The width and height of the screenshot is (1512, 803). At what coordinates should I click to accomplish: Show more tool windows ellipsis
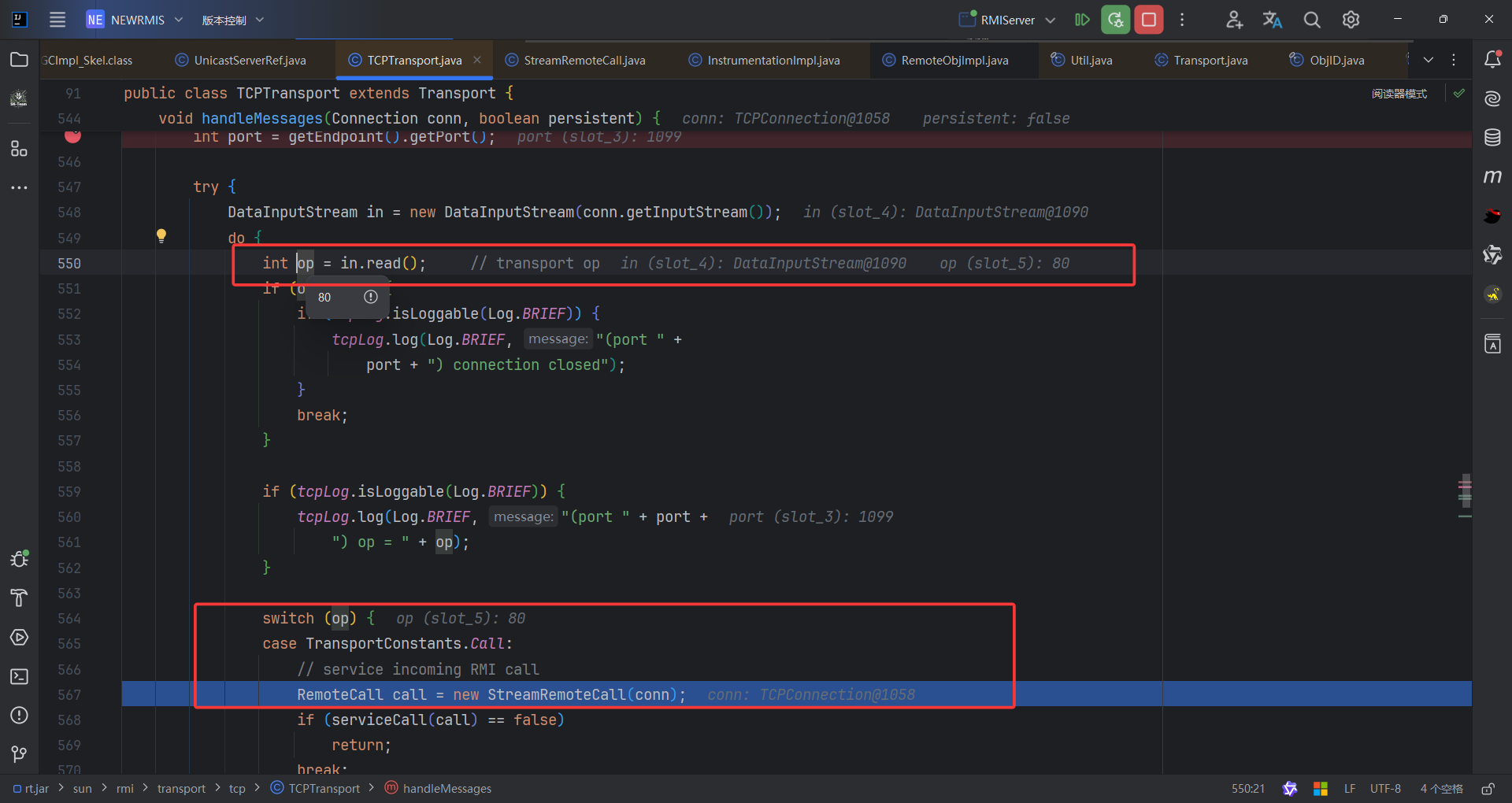(19, 187)
